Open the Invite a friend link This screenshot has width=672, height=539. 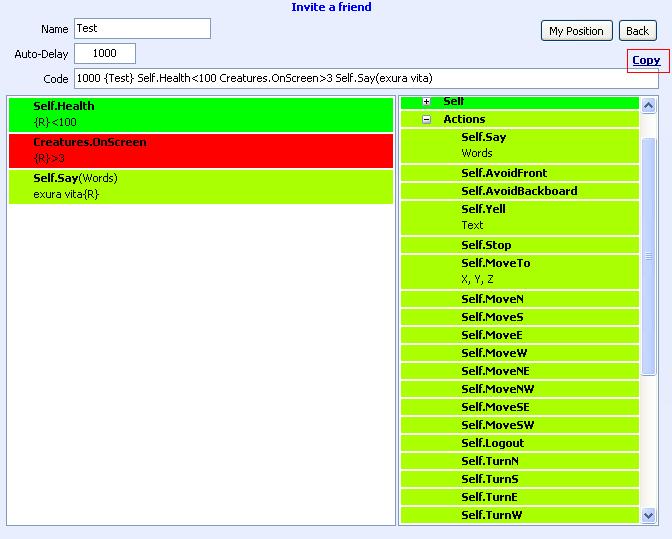pos(331,7)
